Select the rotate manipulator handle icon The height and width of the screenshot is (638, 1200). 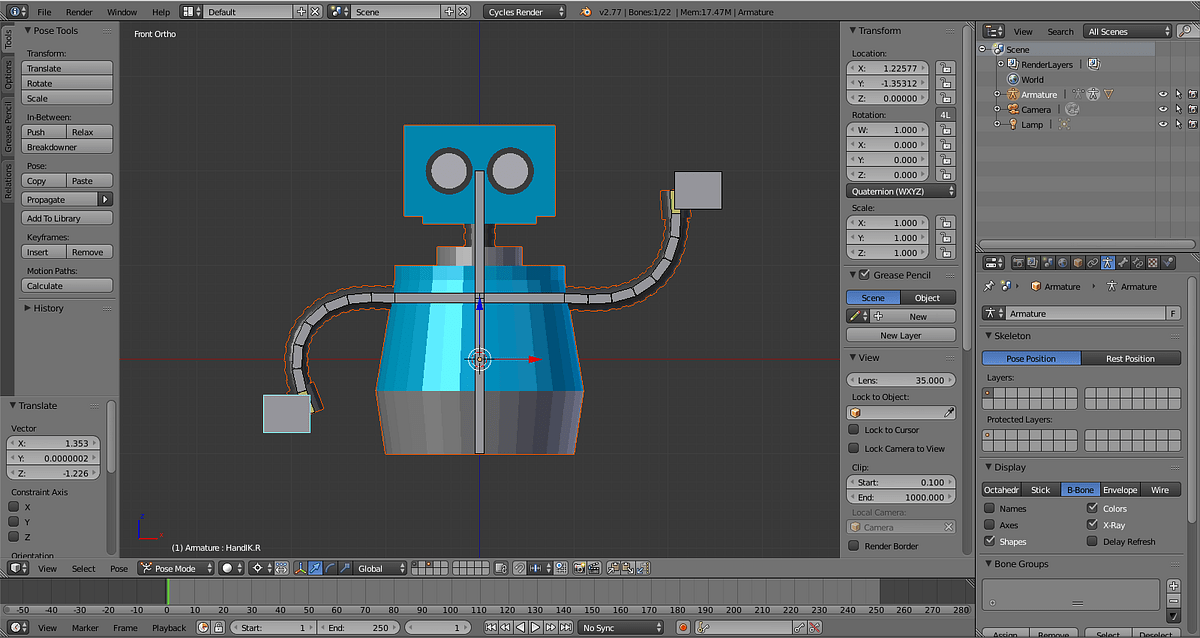point(329,568)
